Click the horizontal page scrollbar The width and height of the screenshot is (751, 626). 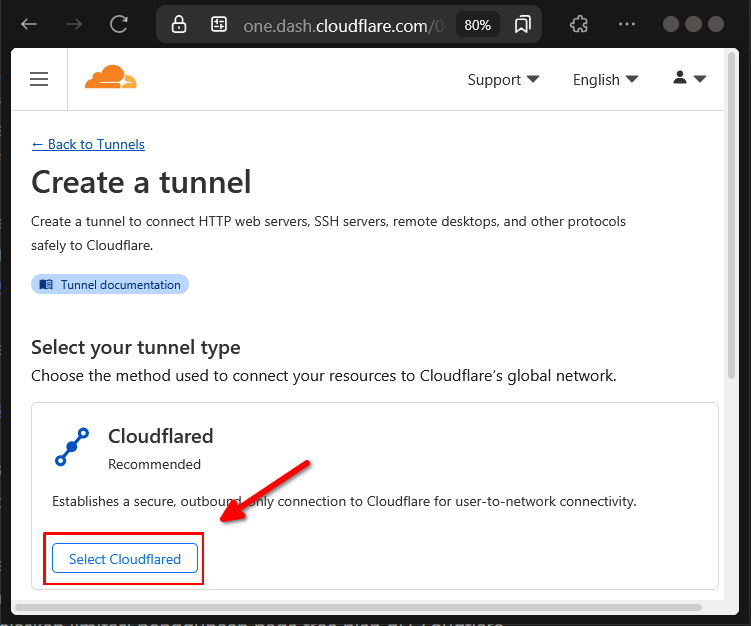coord(358,607)
